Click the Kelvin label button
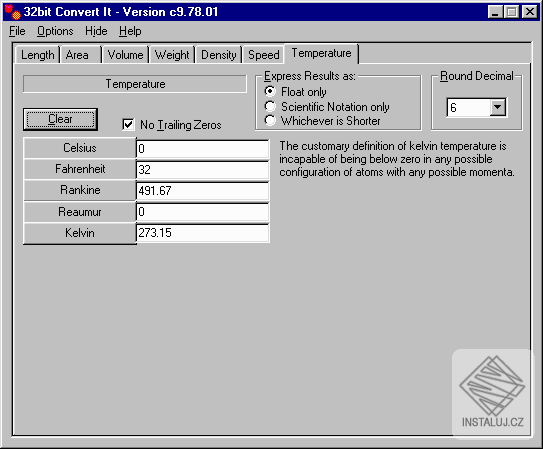This screenshot has width=543, height=449. click(80, 233)
